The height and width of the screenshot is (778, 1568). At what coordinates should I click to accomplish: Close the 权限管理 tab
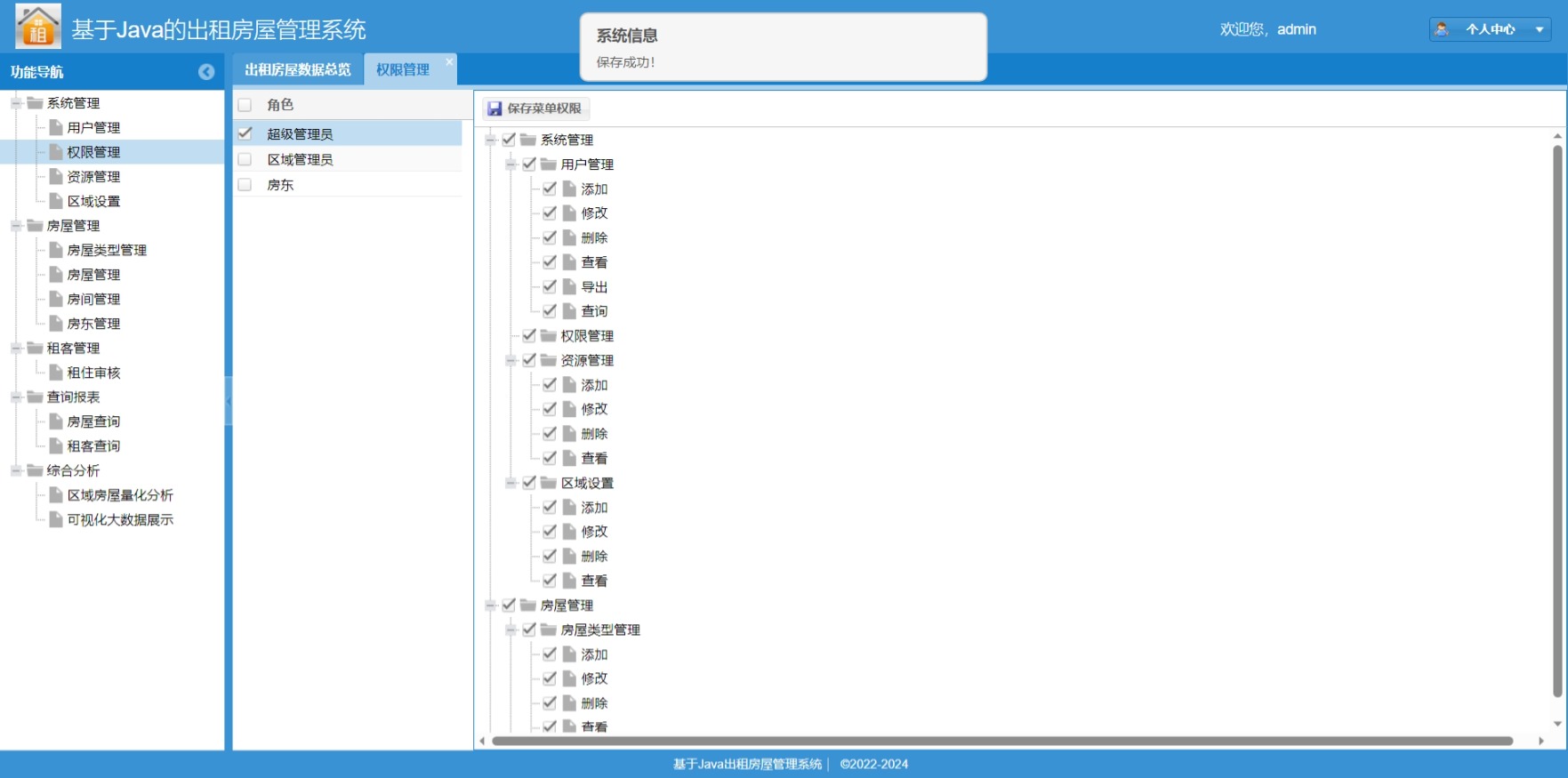[x=449, y=61]
